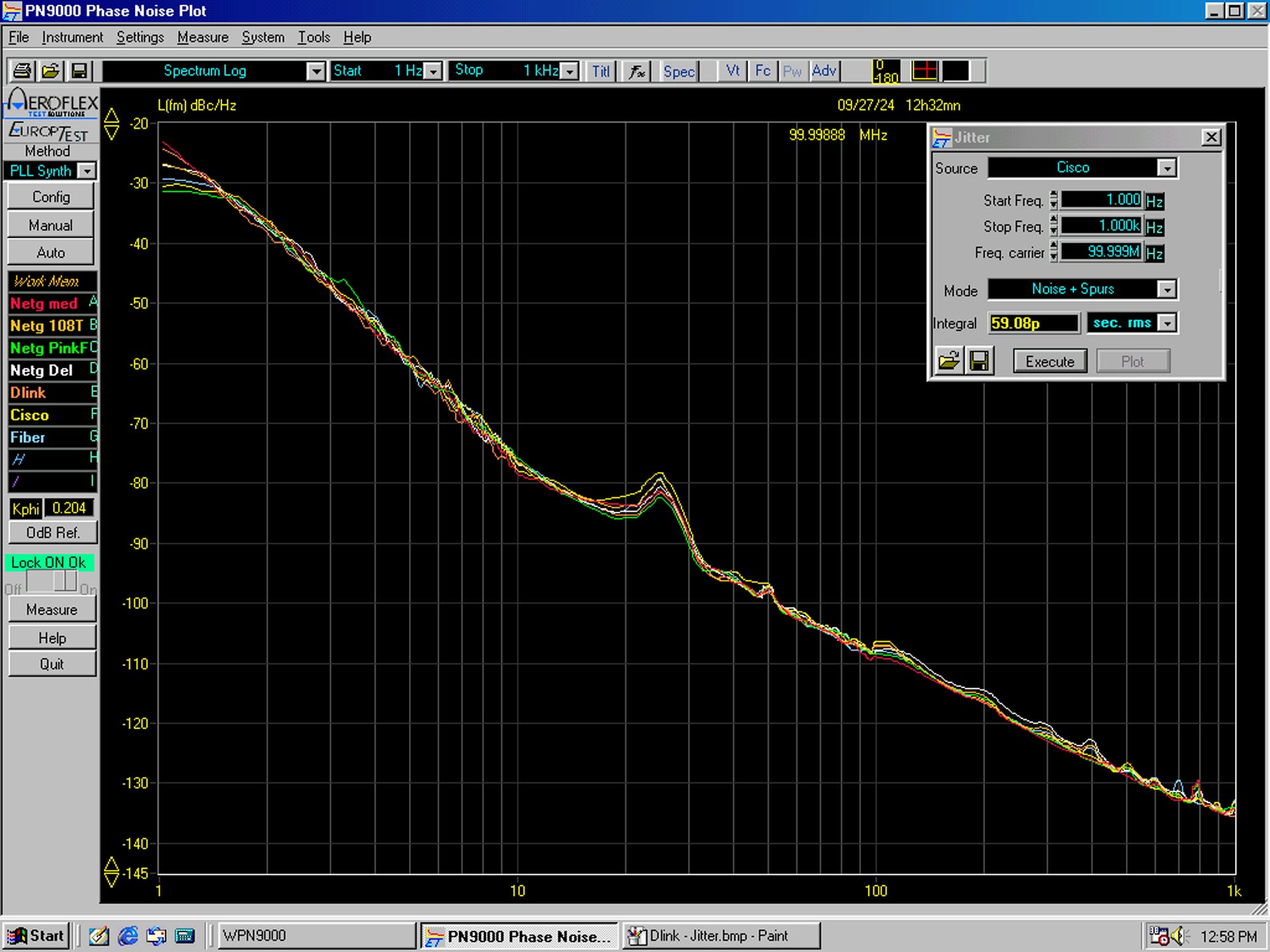This screenshot has width=1270, height=952.
Task: Open the System menu
Action: 263,37
